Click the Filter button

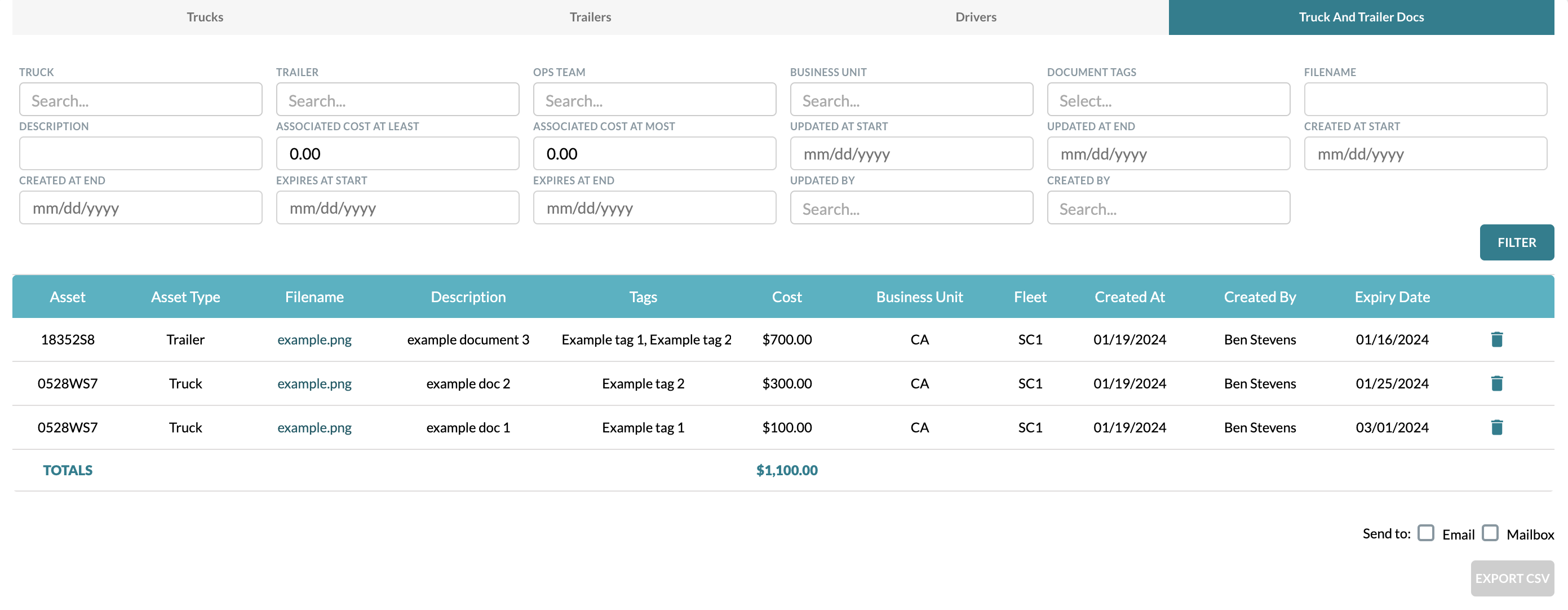pos(1516,242)
